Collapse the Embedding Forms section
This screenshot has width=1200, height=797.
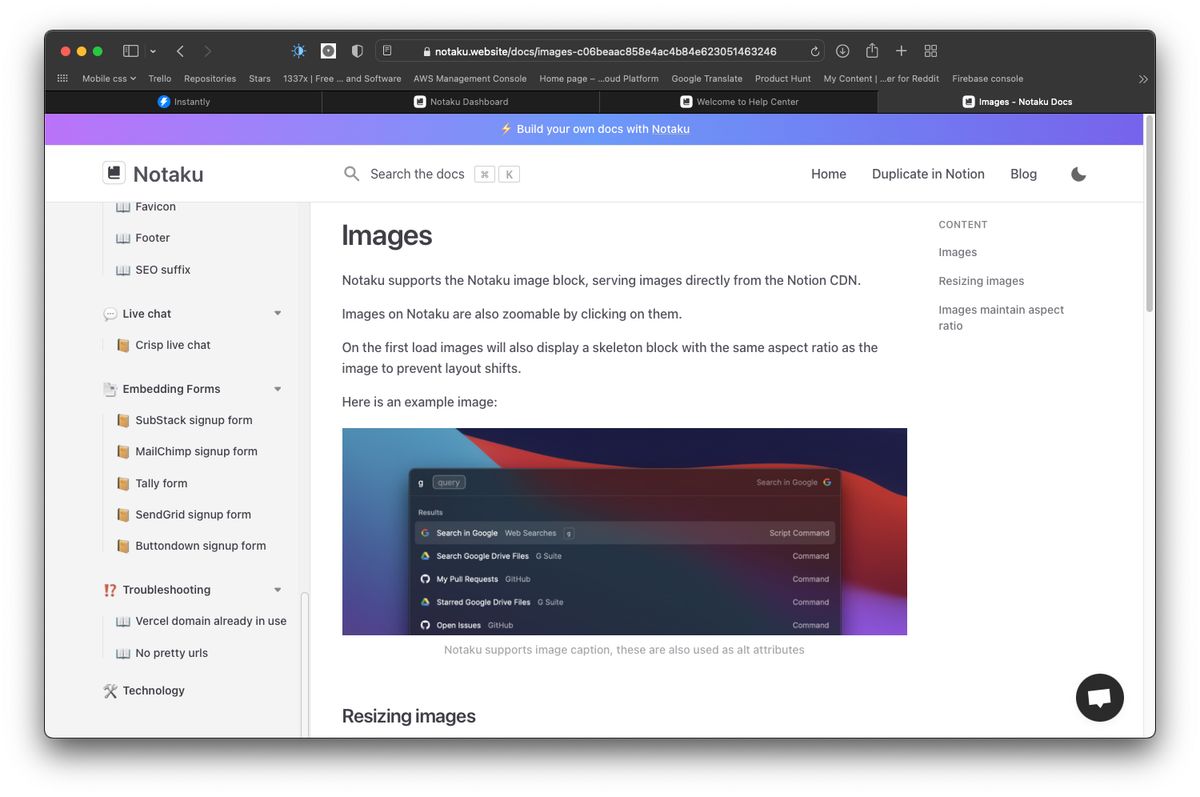[x=278, y=389]
